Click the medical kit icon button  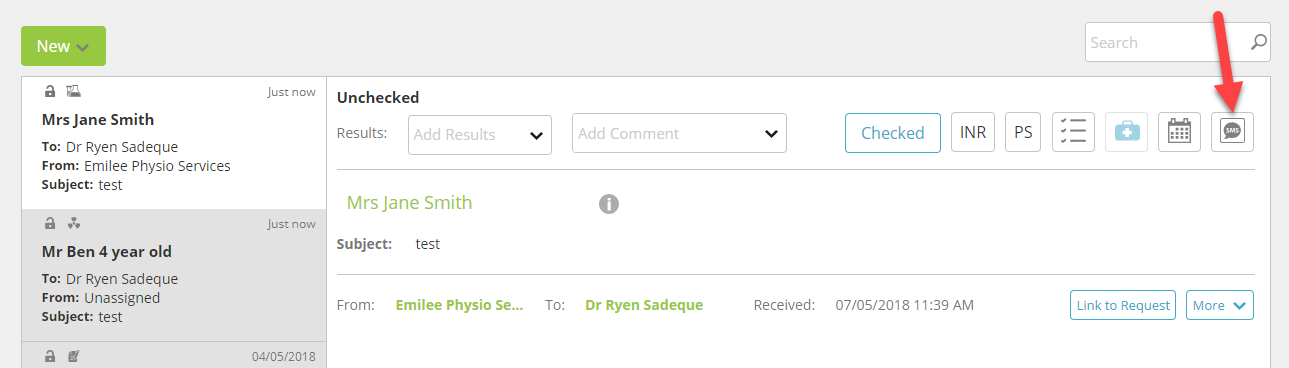pos(1126,133)
